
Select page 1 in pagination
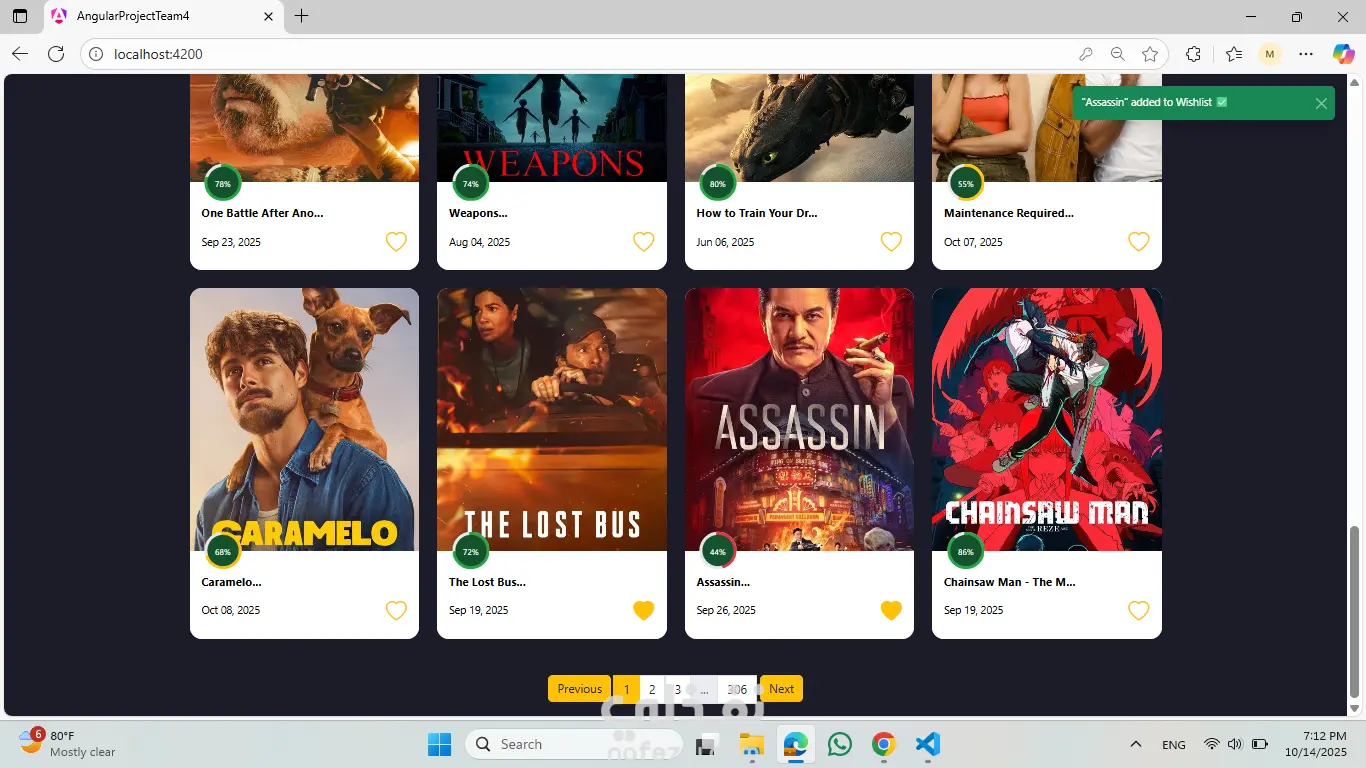pyautogui.click(x=626, y=689)
